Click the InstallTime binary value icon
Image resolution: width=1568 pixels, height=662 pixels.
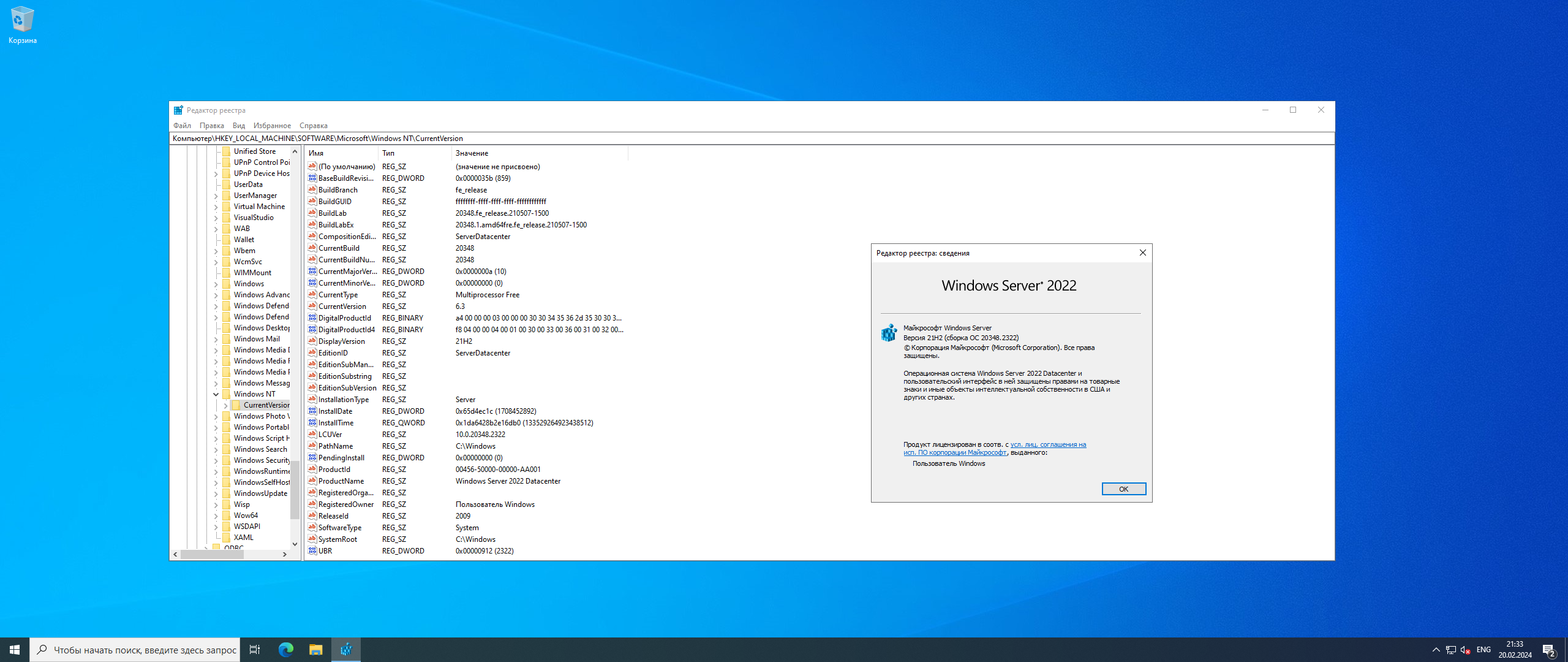point(312,423)
